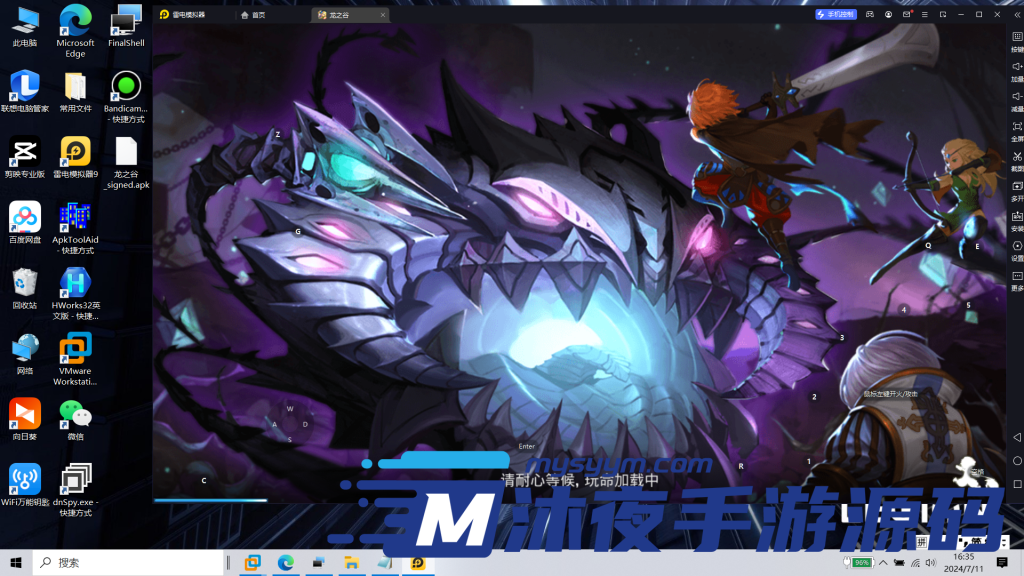
Task: Click the Android back triangle button
Action: (1017, 438)
